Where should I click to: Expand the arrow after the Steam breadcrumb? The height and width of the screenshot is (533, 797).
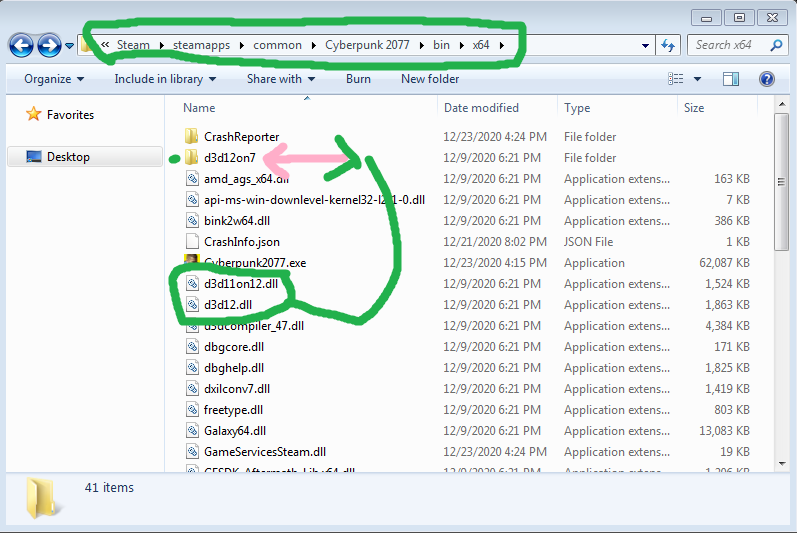click(x=162, y=45)
